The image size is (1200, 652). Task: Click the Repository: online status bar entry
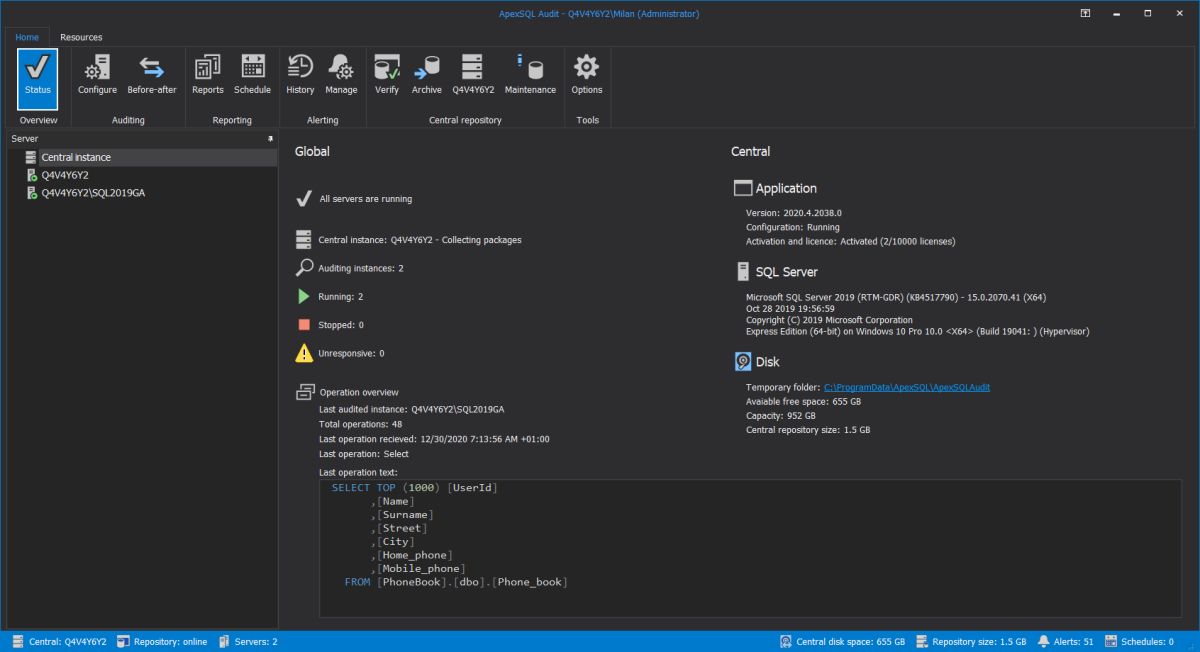pos(161,641)
